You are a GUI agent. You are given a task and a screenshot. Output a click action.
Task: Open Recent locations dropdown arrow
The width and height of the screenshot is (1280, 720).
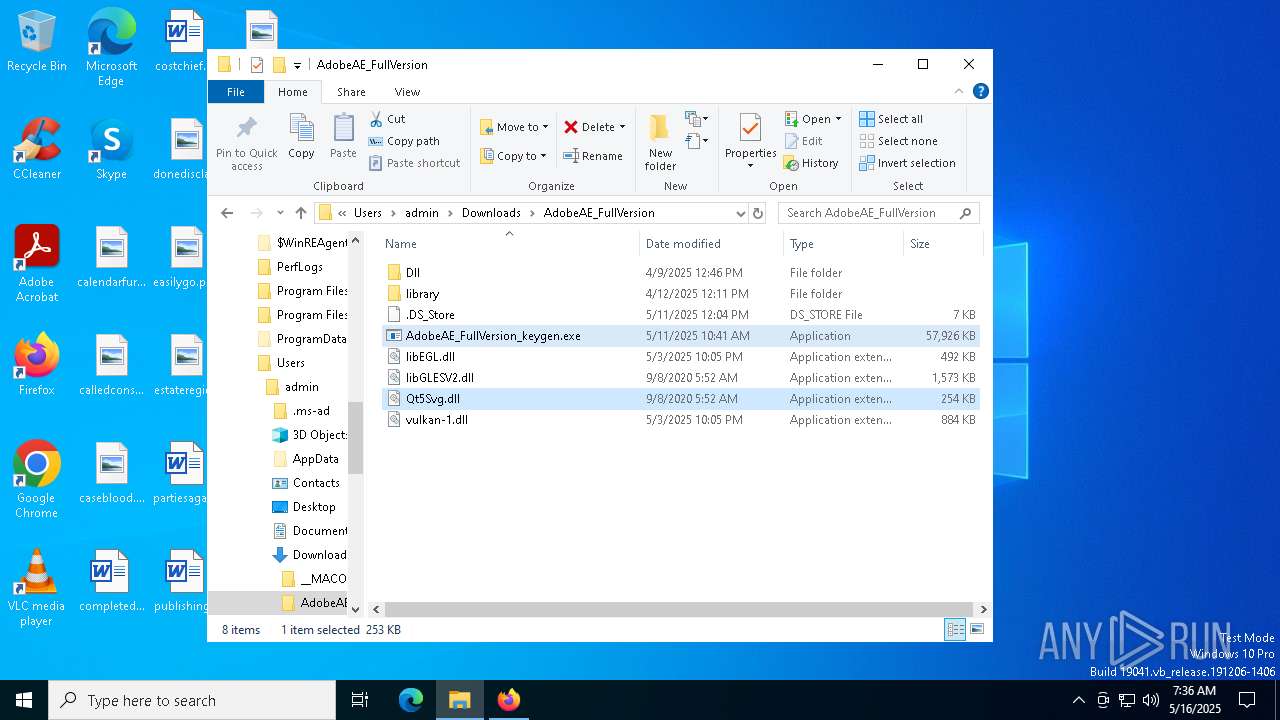coord(279,213)
